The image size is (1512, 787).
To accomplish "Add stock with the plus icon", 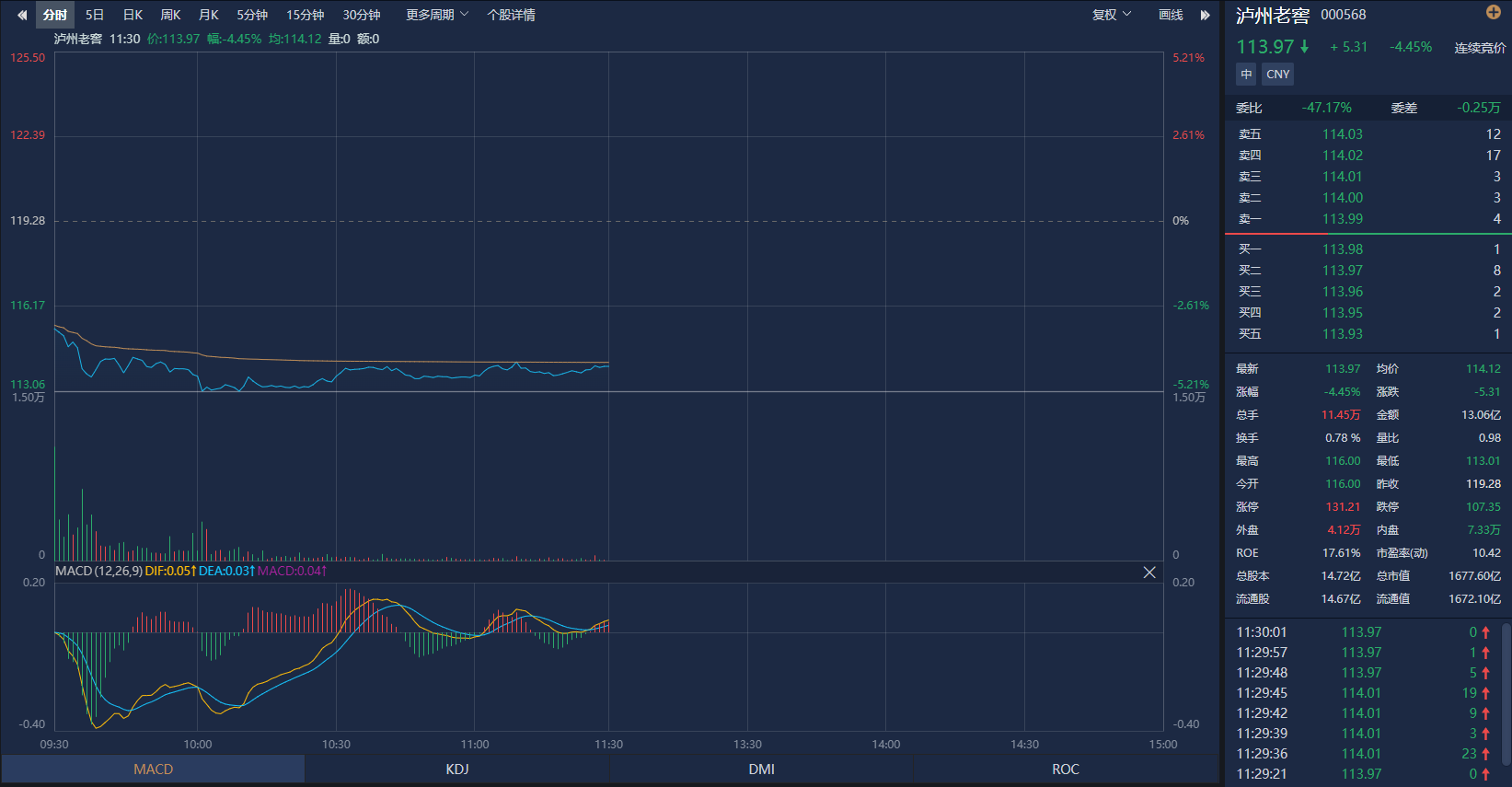I will [1493, 12].
